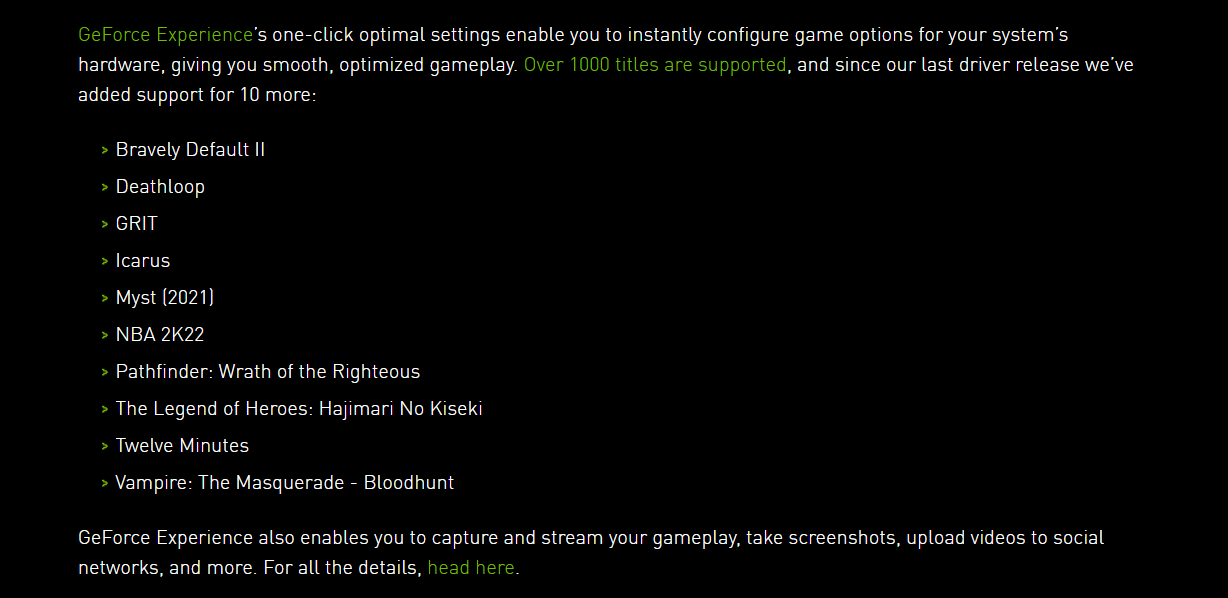Click the arrow bullet next to NBA 2K22
Image resolution: width=1228 pixels, height=598 pixels.
tap(105, 335)
